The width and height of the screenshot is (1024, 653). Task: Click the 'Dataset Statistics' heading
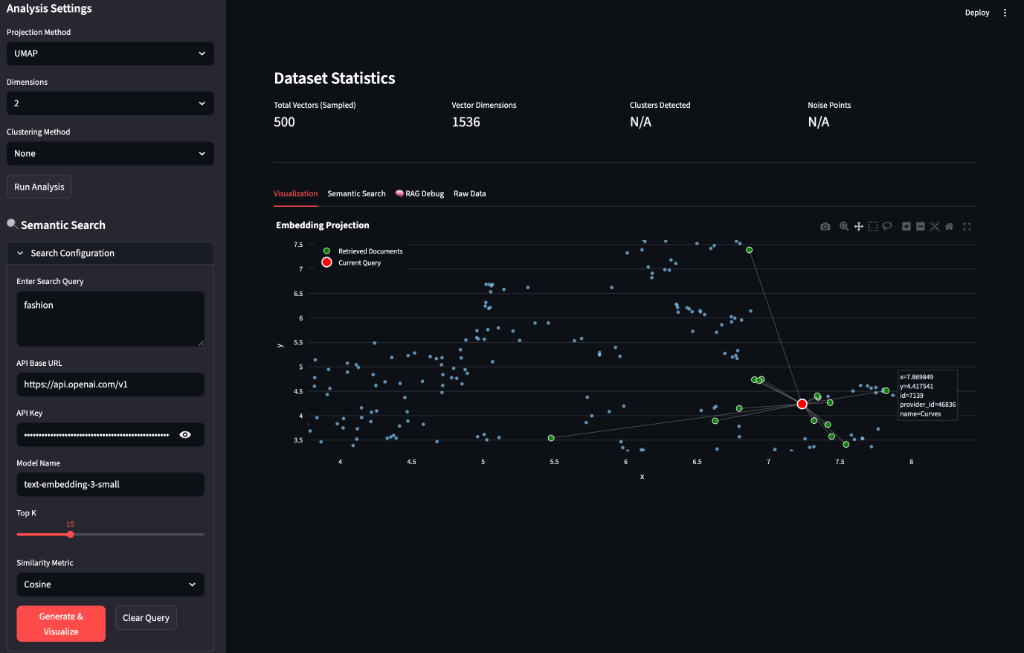click(334, 78)
